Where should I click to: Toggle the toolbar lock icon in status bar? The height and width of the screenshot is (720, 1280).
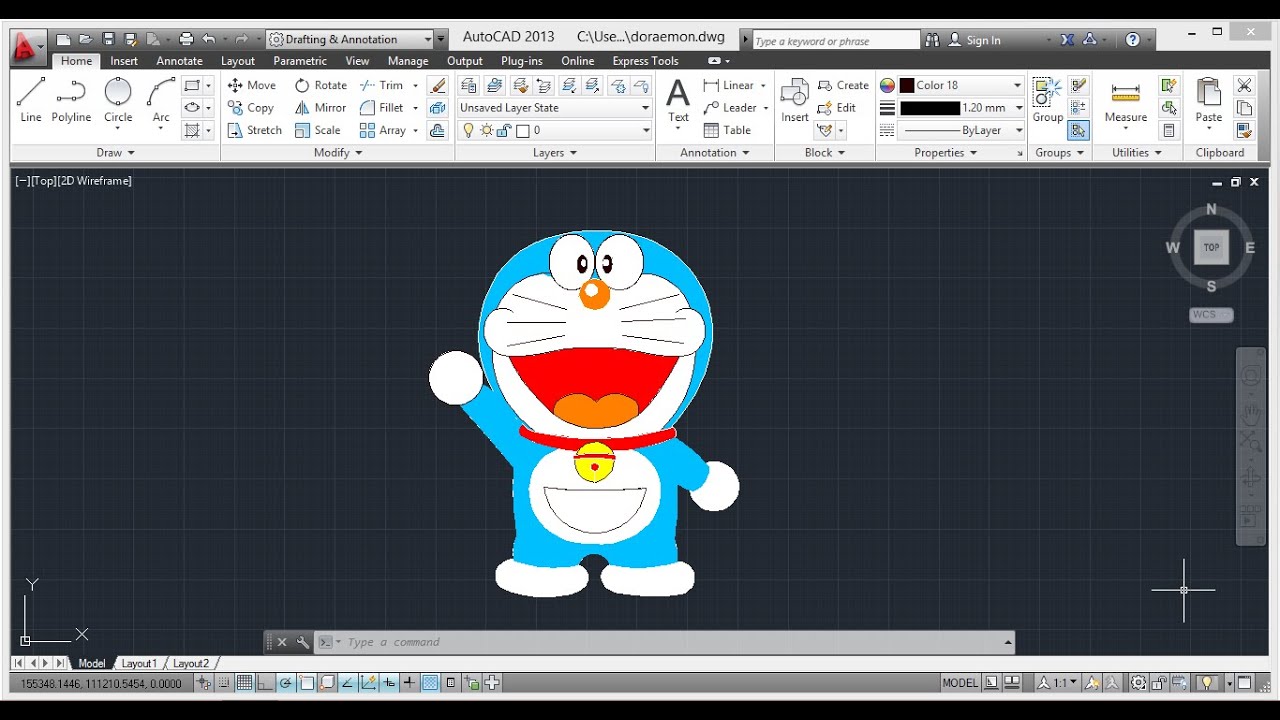[1161, 683]
